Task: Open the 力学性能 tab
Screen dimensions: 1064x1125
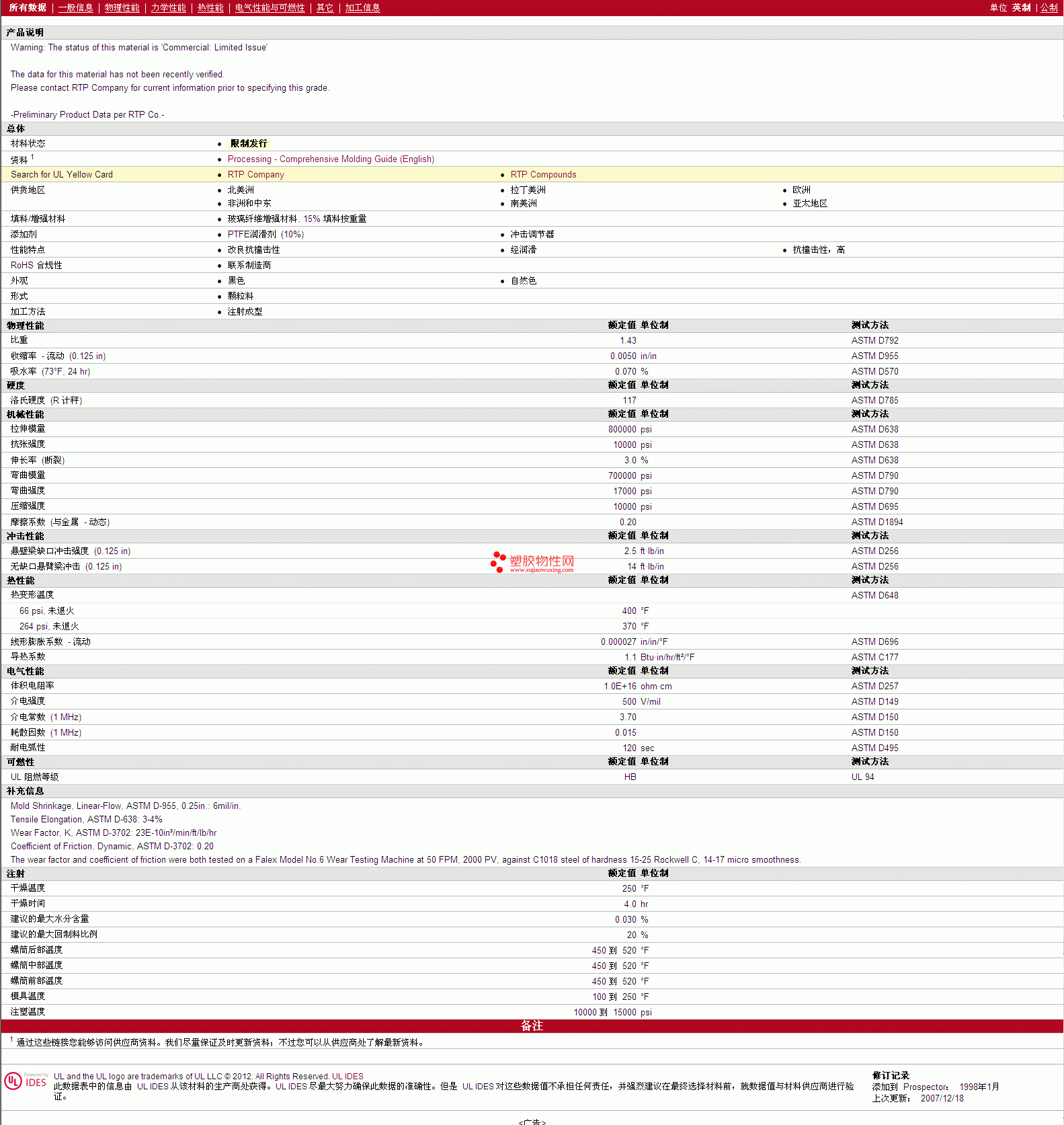Action: 168,7
